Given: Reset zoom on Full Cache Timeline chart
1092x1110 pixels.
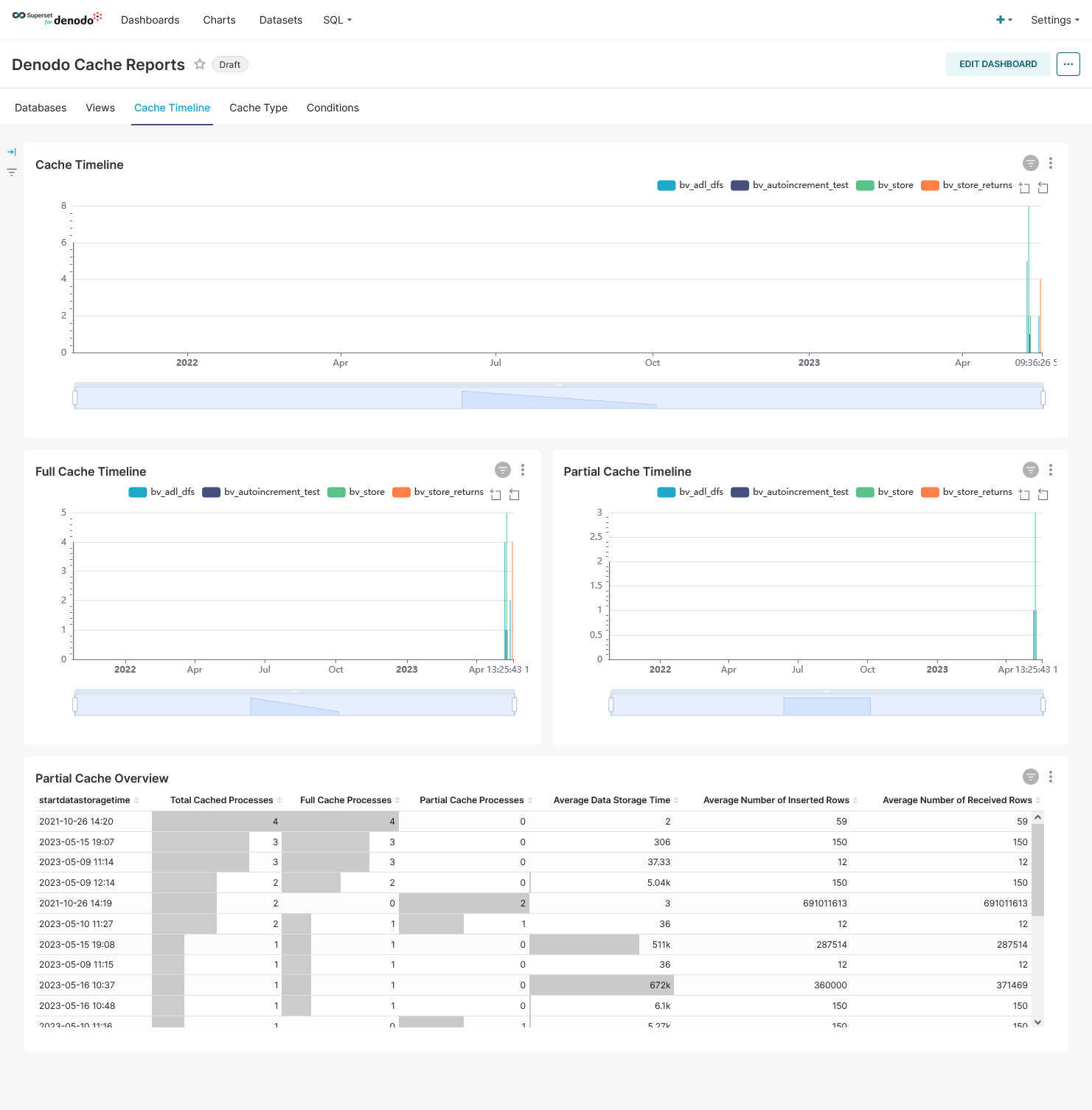Looking at the screenshot, I should (515, 494).
